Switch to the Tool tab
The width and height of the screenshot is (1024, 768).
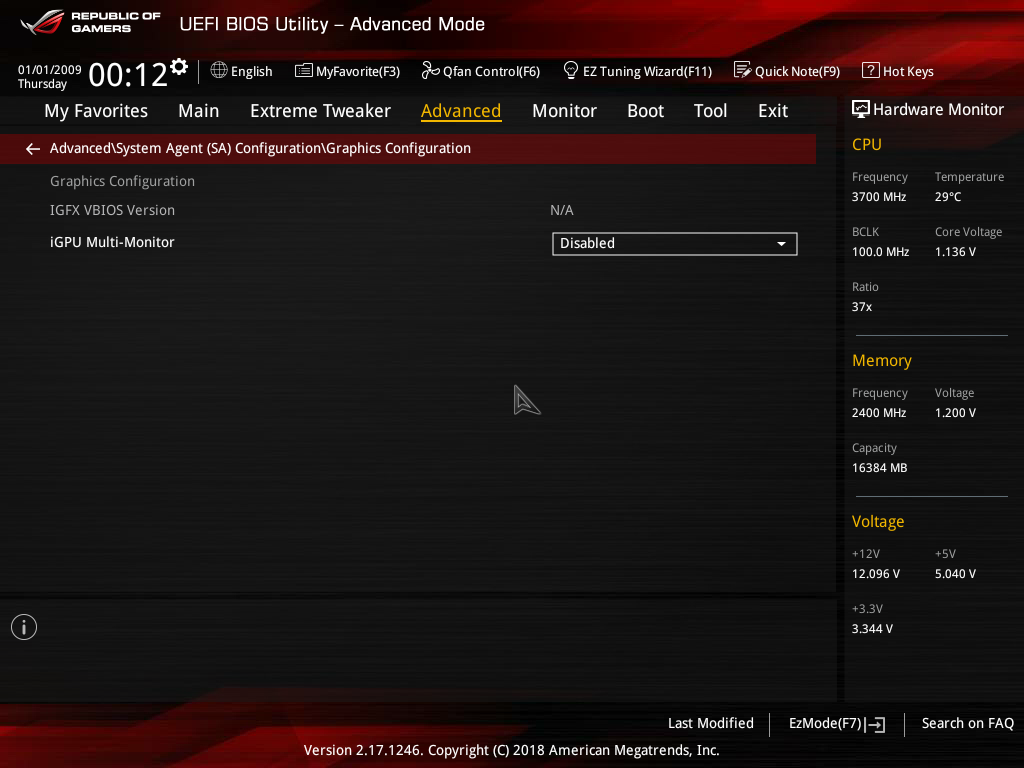(x=710, y=111)
